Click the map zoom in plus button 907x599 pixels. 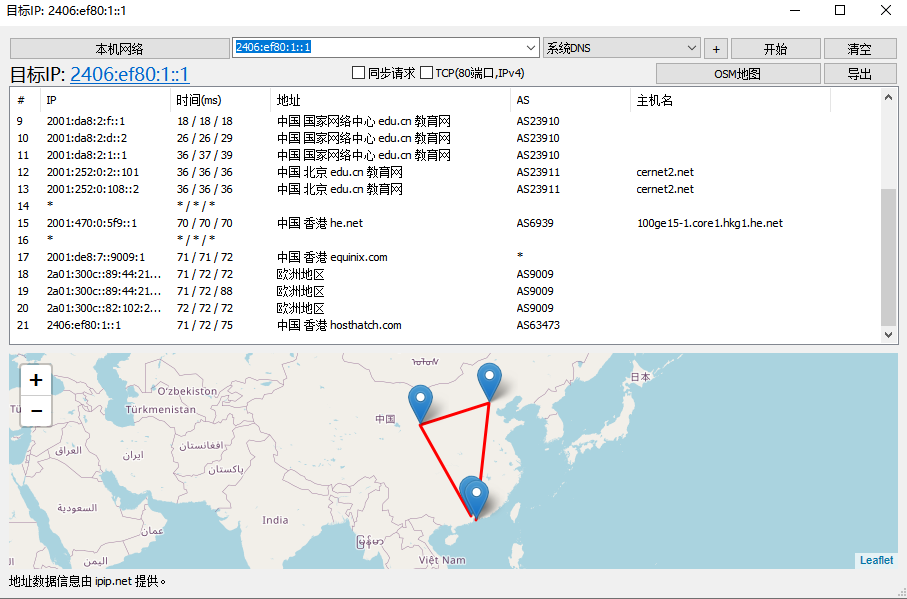coord(36,380)
